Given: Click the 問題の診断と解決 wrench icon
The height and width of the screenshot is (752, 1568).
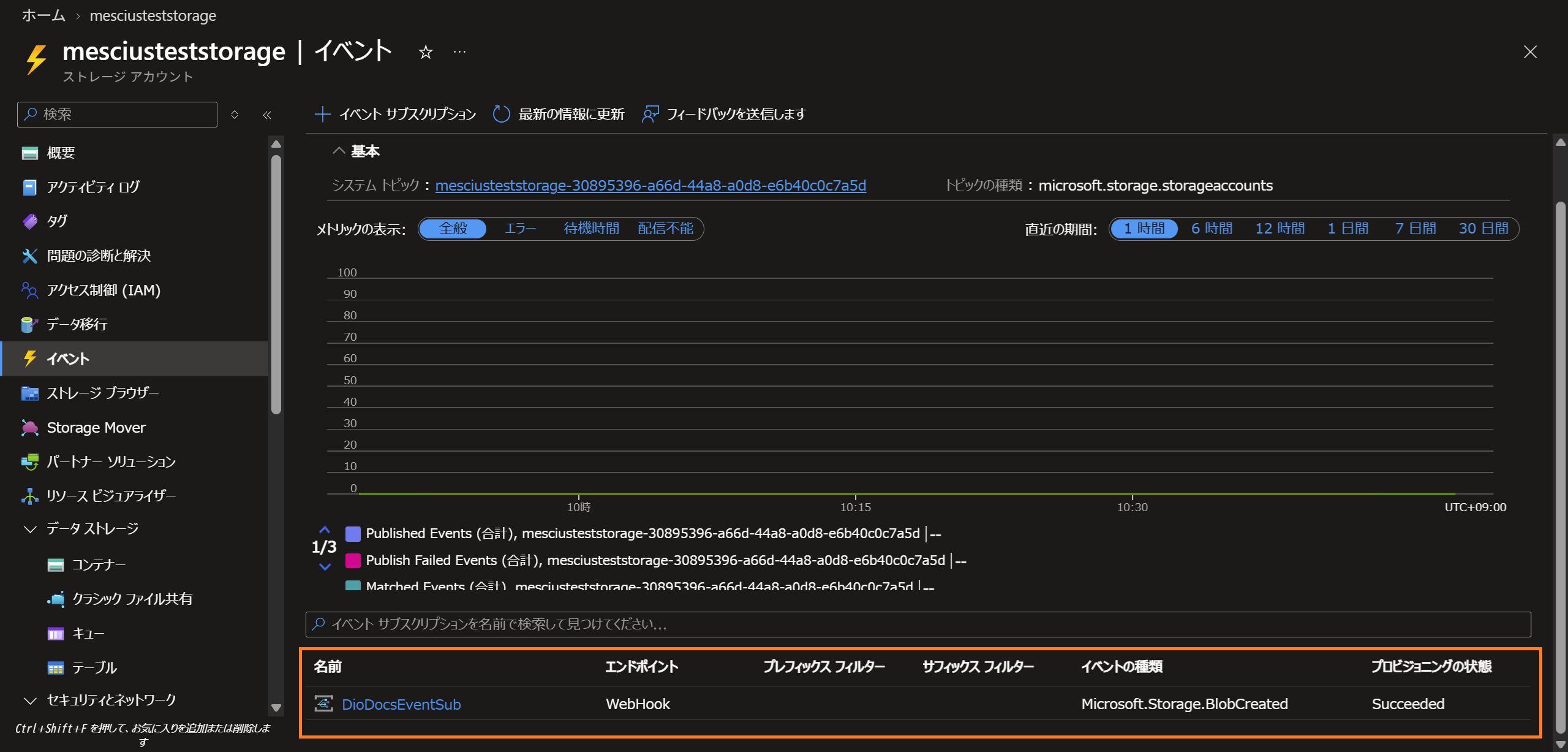Looking at the screenshot, I should click(x=29, y=256).
